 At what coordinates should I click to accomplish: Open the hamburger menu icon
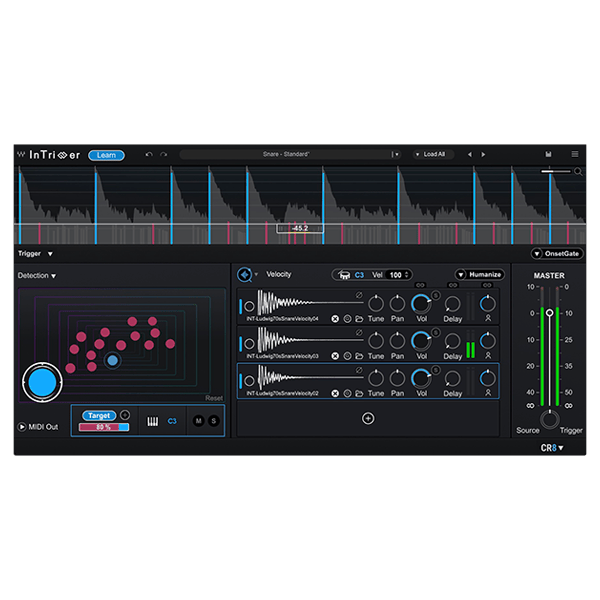coord(575,154)
